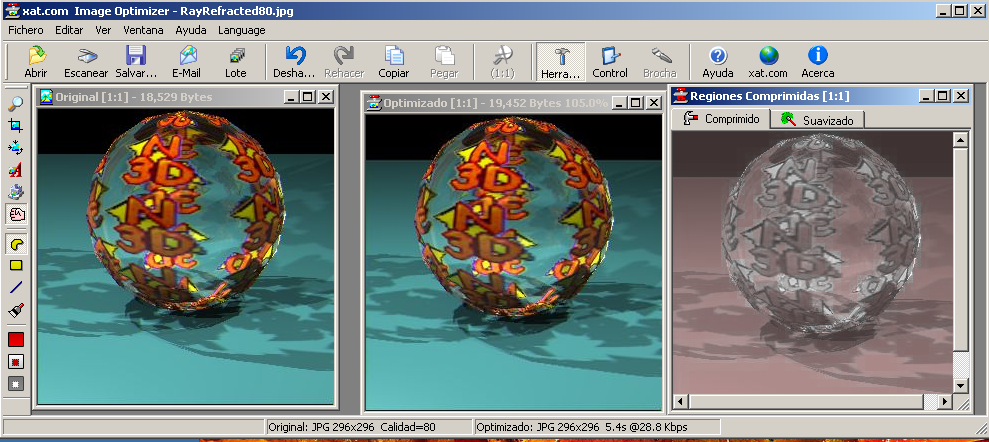Open the Editar menu

tap(69, 30)
